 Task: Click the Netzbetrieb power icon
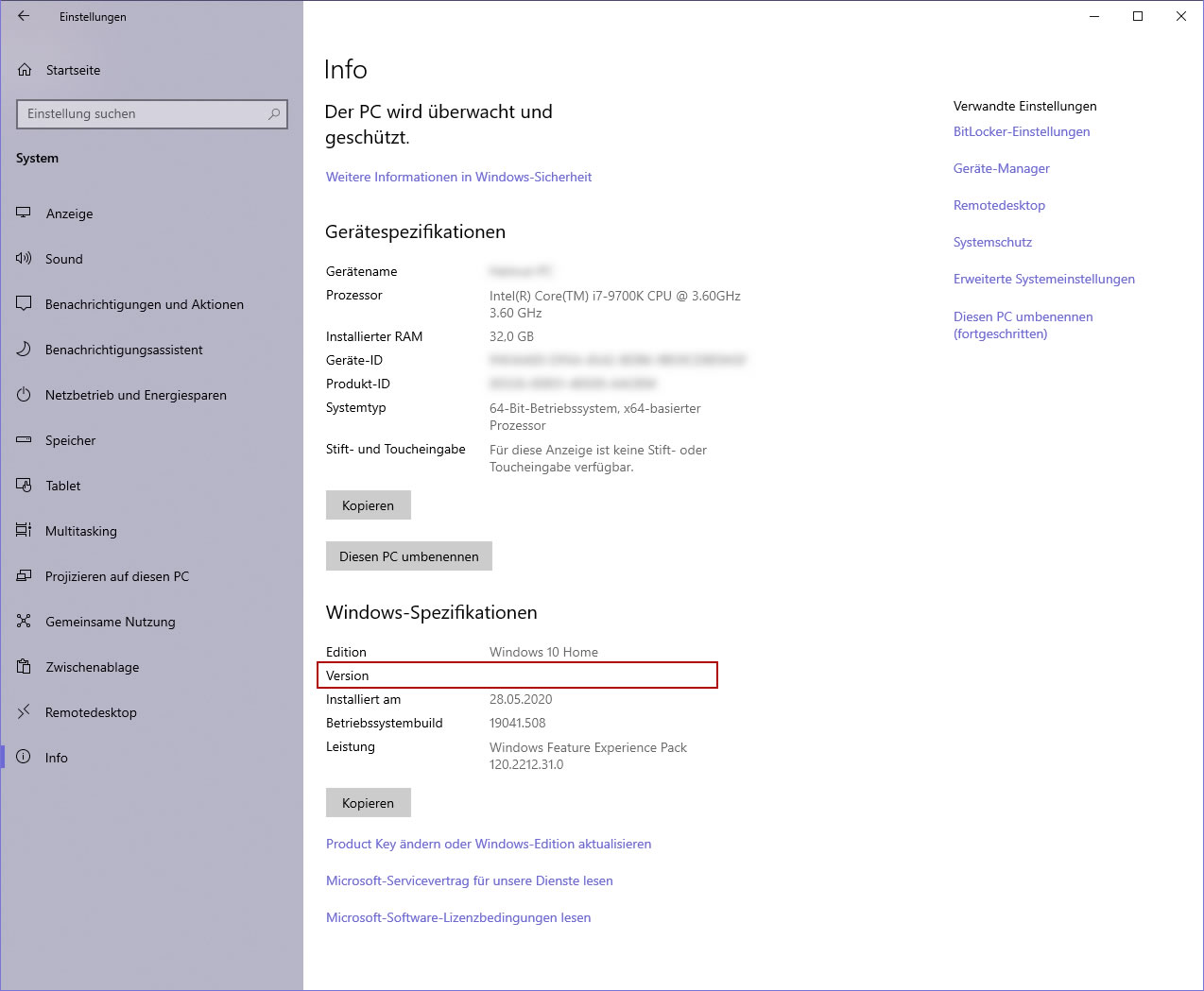click(x=24, y=395)
